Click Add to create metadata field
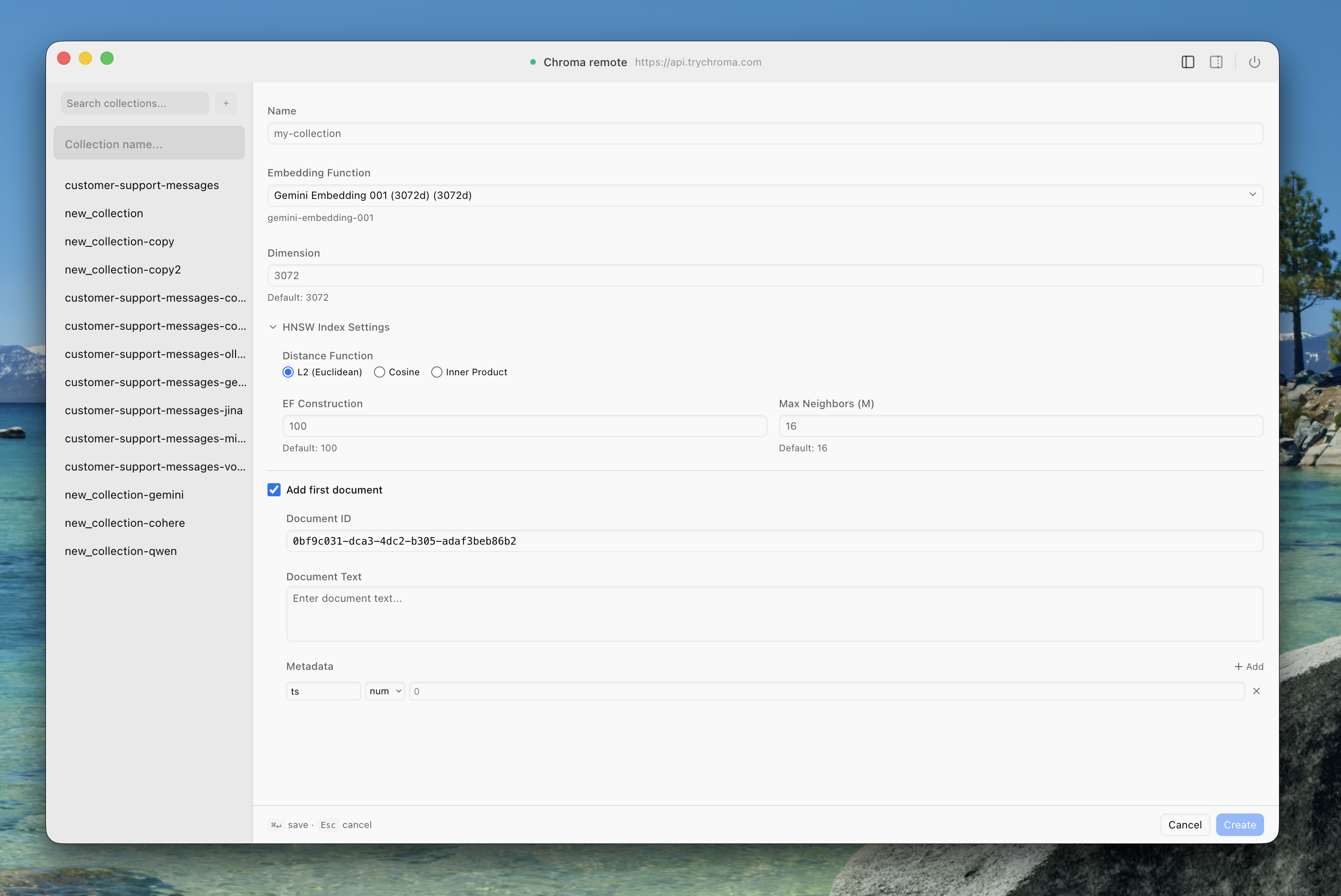Viewport: 1341px width, 896px height. [1249, 666]
